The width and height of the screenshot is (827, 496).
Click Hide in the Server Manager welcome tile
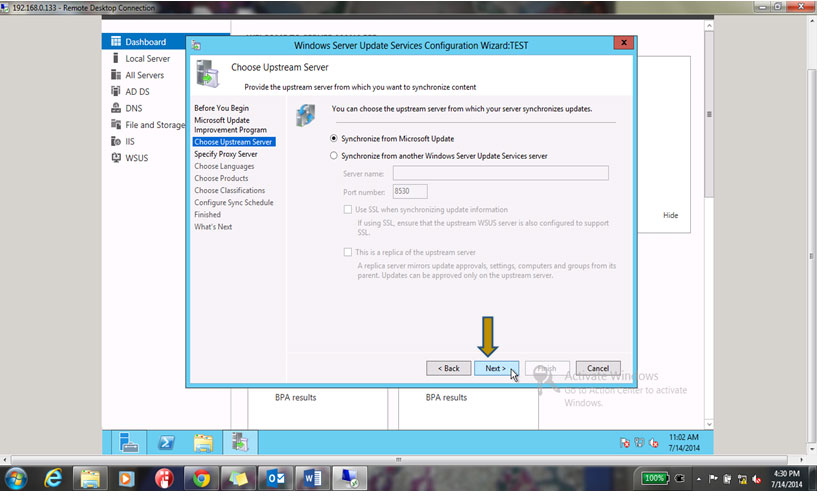[670, 215]
